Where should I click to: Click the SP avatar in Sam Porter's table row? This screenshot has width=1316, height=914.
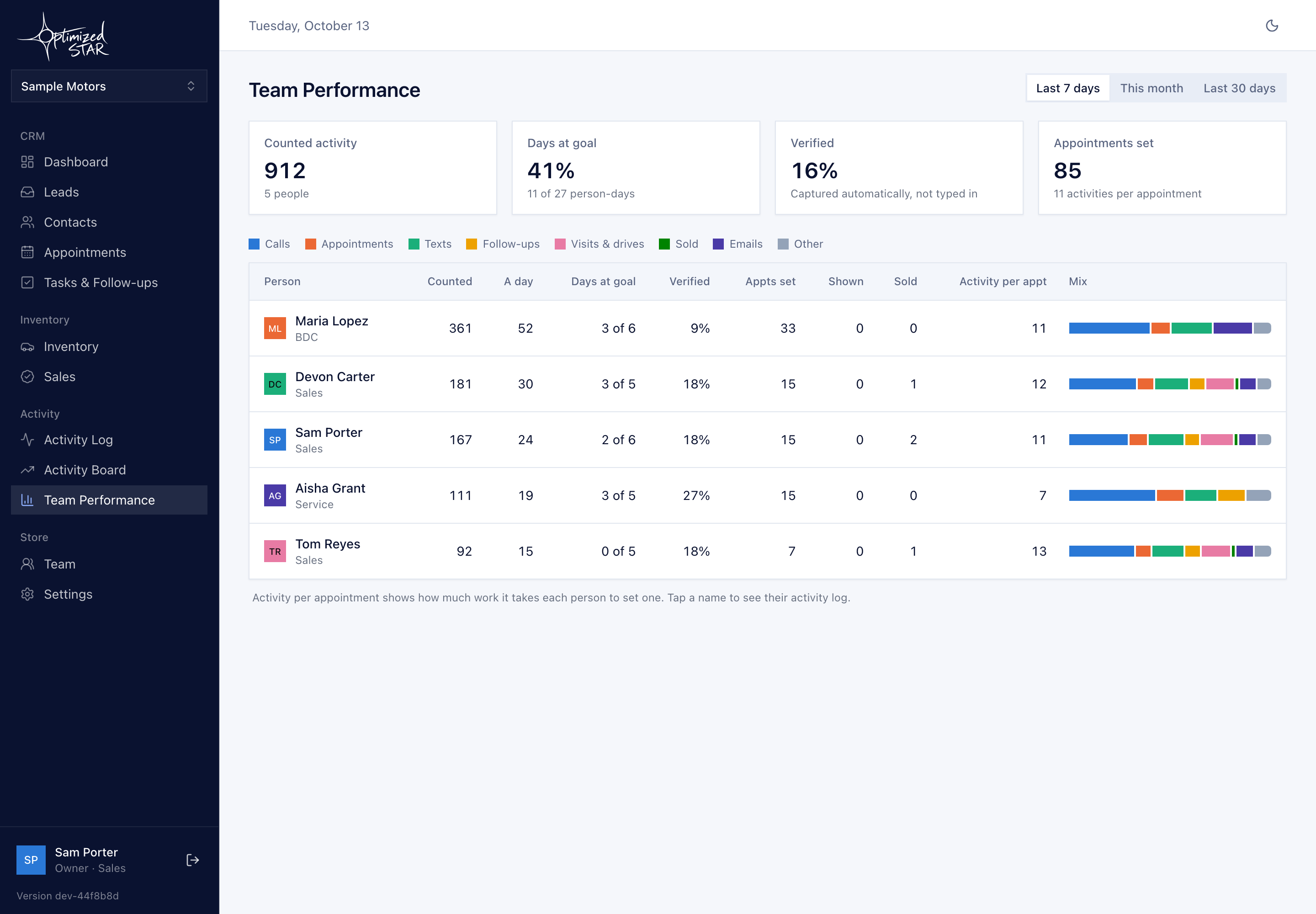[x=275, y=440]
